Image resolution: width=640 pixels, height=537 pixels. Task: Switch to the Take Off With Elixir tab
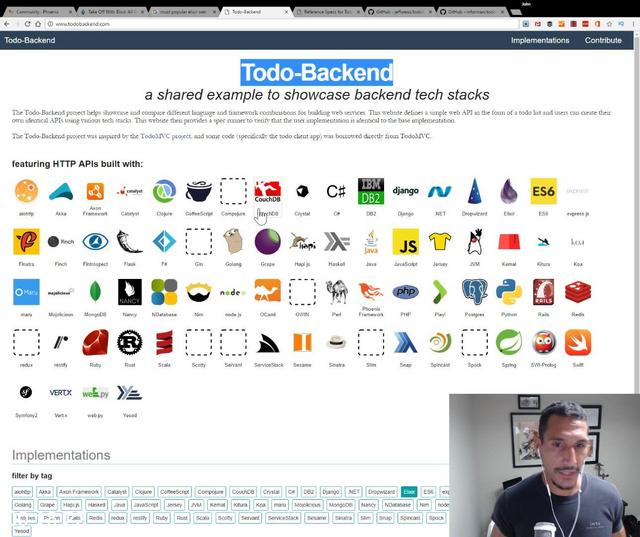[112, 12]
